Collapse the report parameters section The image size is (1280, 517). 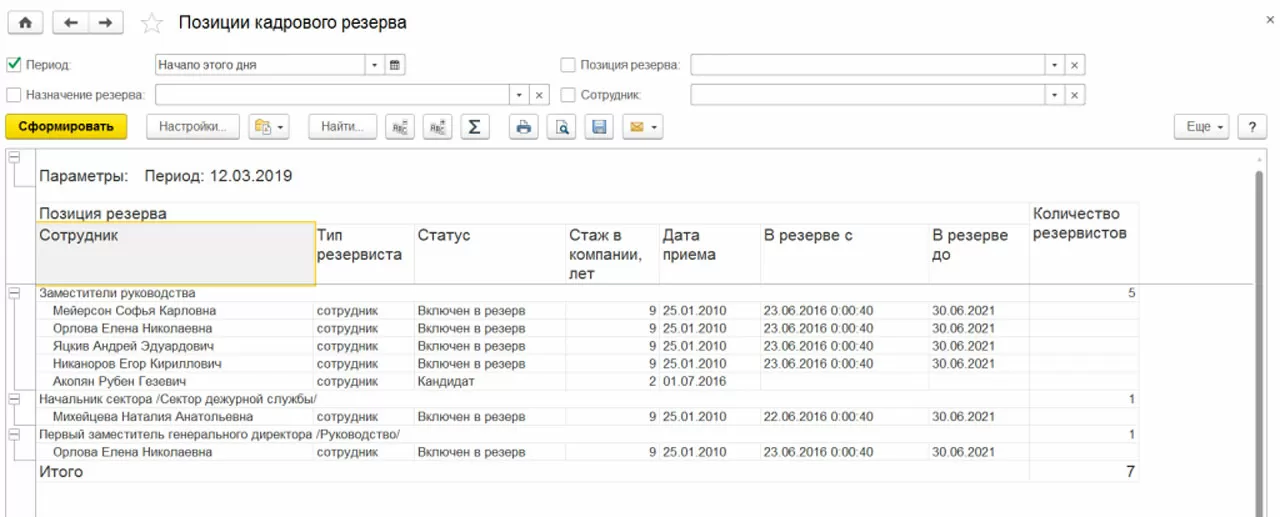point(14,158)
